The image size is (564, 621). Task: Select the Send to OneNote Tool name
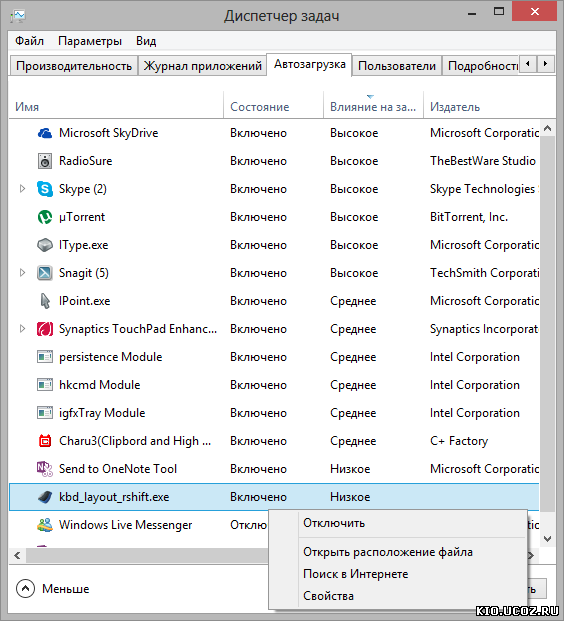click(118, 469)
